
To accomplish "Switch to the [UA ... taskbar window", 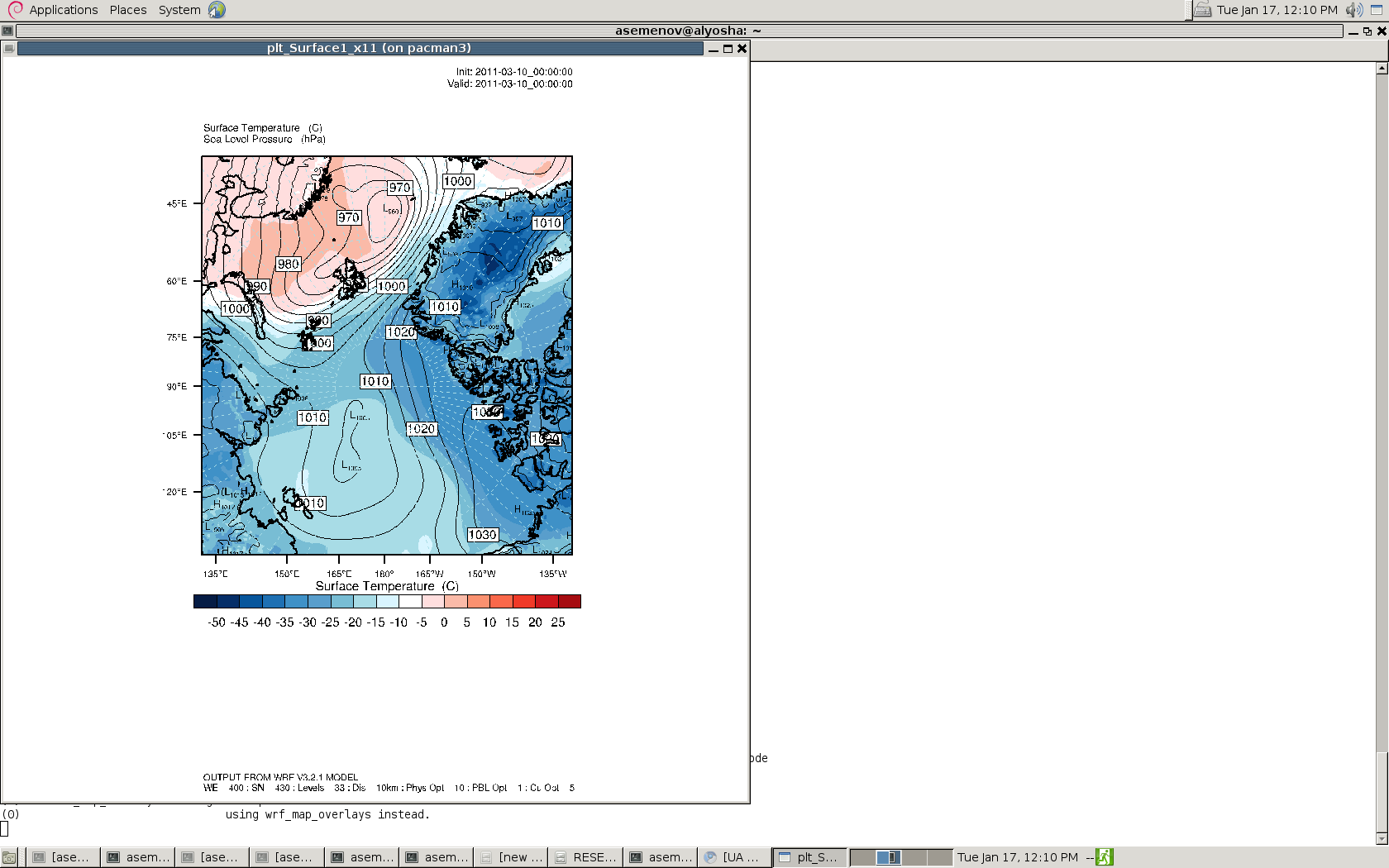I will point(733,857).
